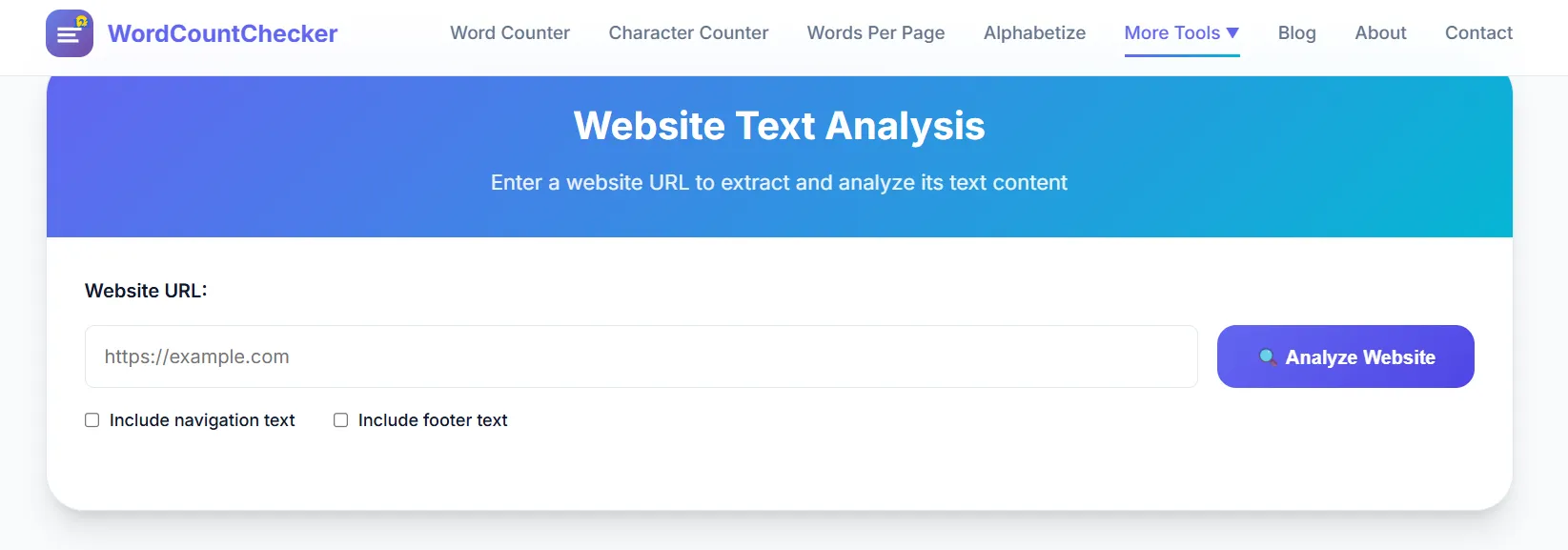Image resolution: width=1568 pixels, height=550 pixels.
Task: Click the Website Text Analysis heading
Action: (x=780, y=126)
